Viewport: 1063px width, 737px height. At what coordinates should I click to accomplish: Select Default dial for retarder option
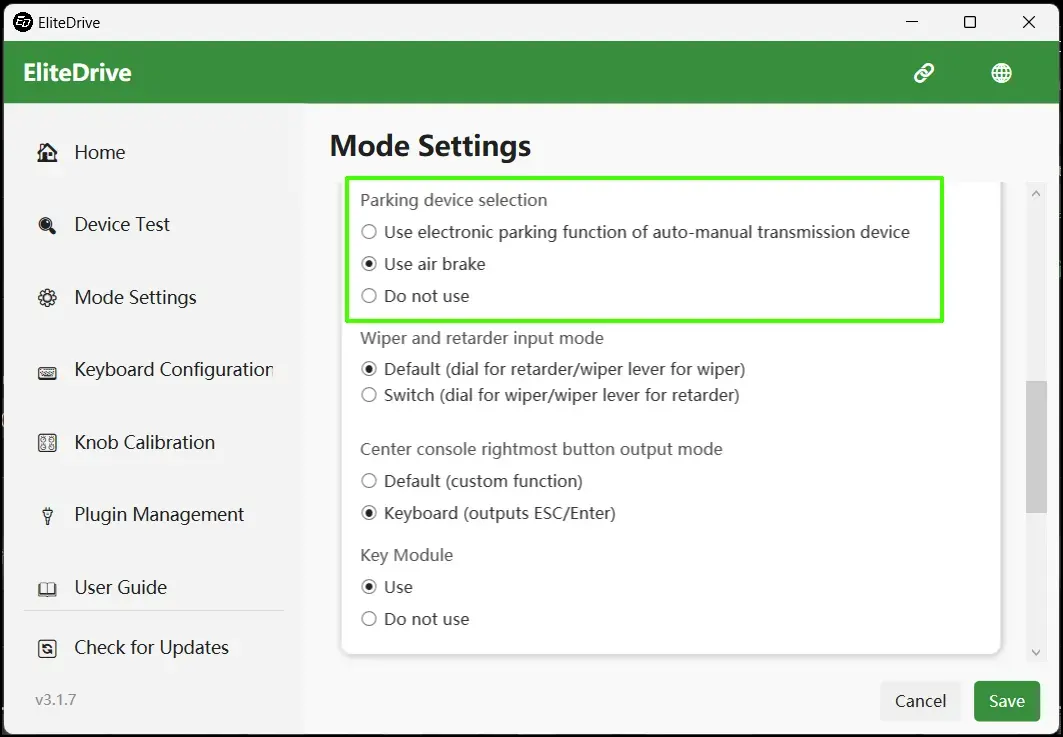pyautogui.click(x=369, y=369)
